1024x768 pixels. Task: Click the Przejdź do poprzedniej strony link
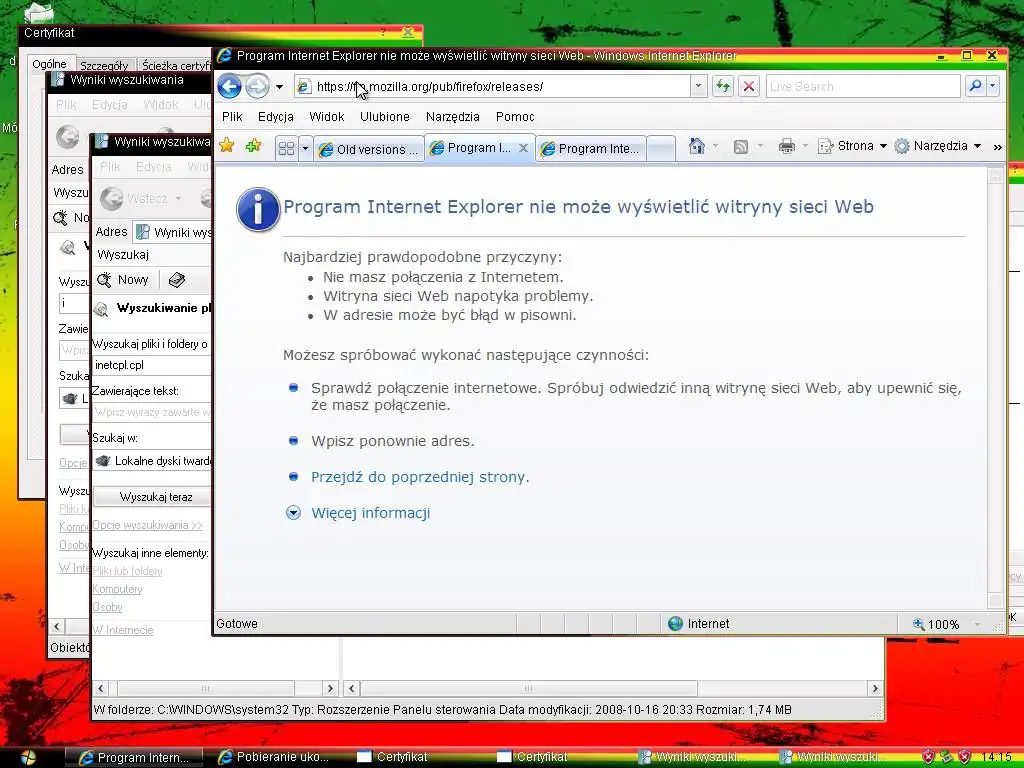420,477
